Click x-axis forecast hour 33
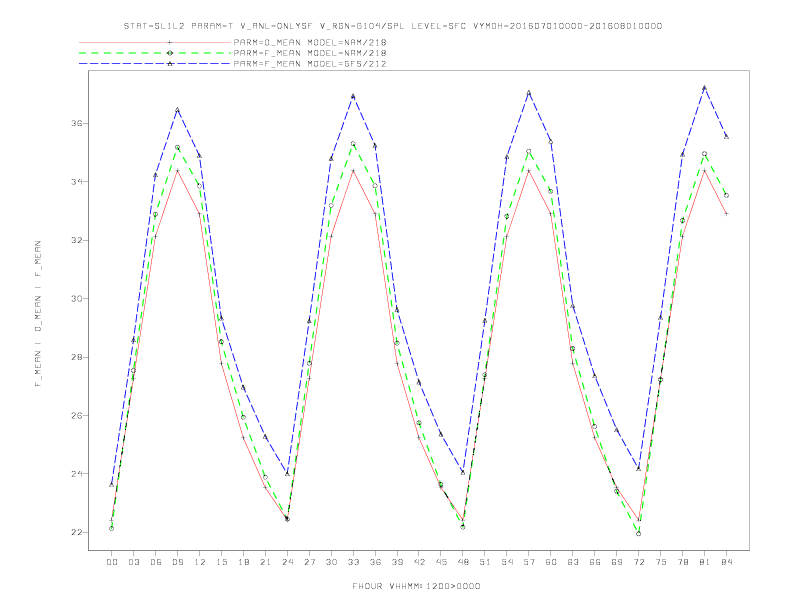This screenshot has width=792, height=612. [353, 562]
